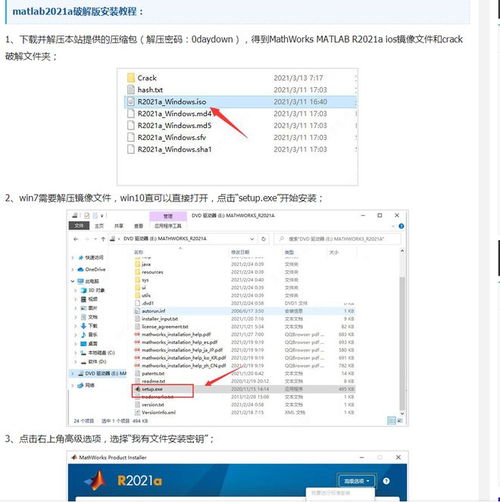Image resolution: width=500 pixels, height=502 pixels.
Task: Click the installer help question mark icon
Action: (x=386, y=481)
